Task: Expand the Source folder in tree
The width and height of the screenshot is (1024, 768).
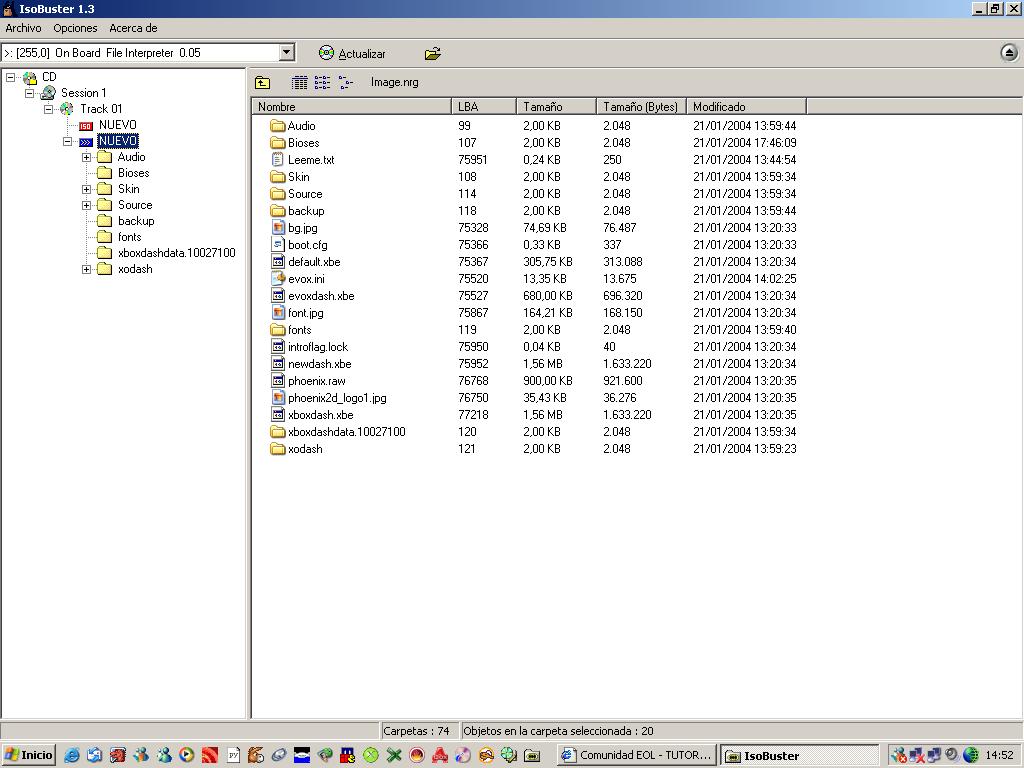Action: (86, 205)
